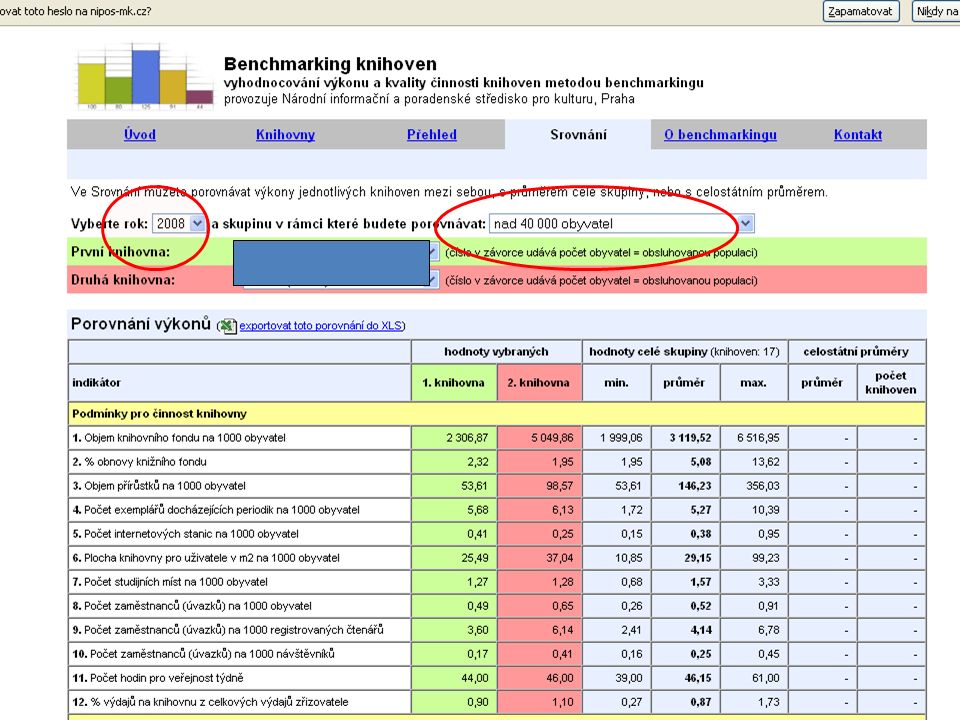The image size is (960, 720).
Task: Click the value 46,15 average weekly hours
Action: point(697,678)
